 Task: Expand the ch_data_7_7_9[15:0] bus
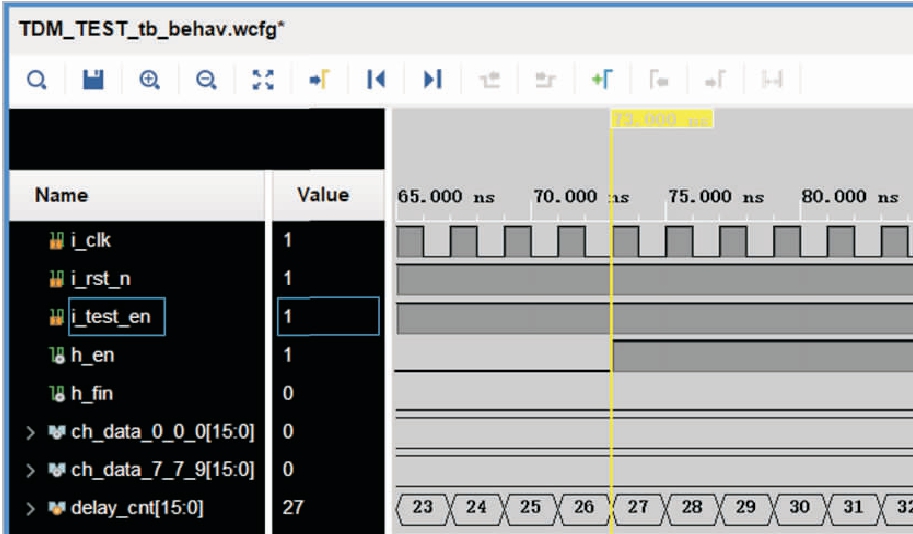click(x=30, y=470)
